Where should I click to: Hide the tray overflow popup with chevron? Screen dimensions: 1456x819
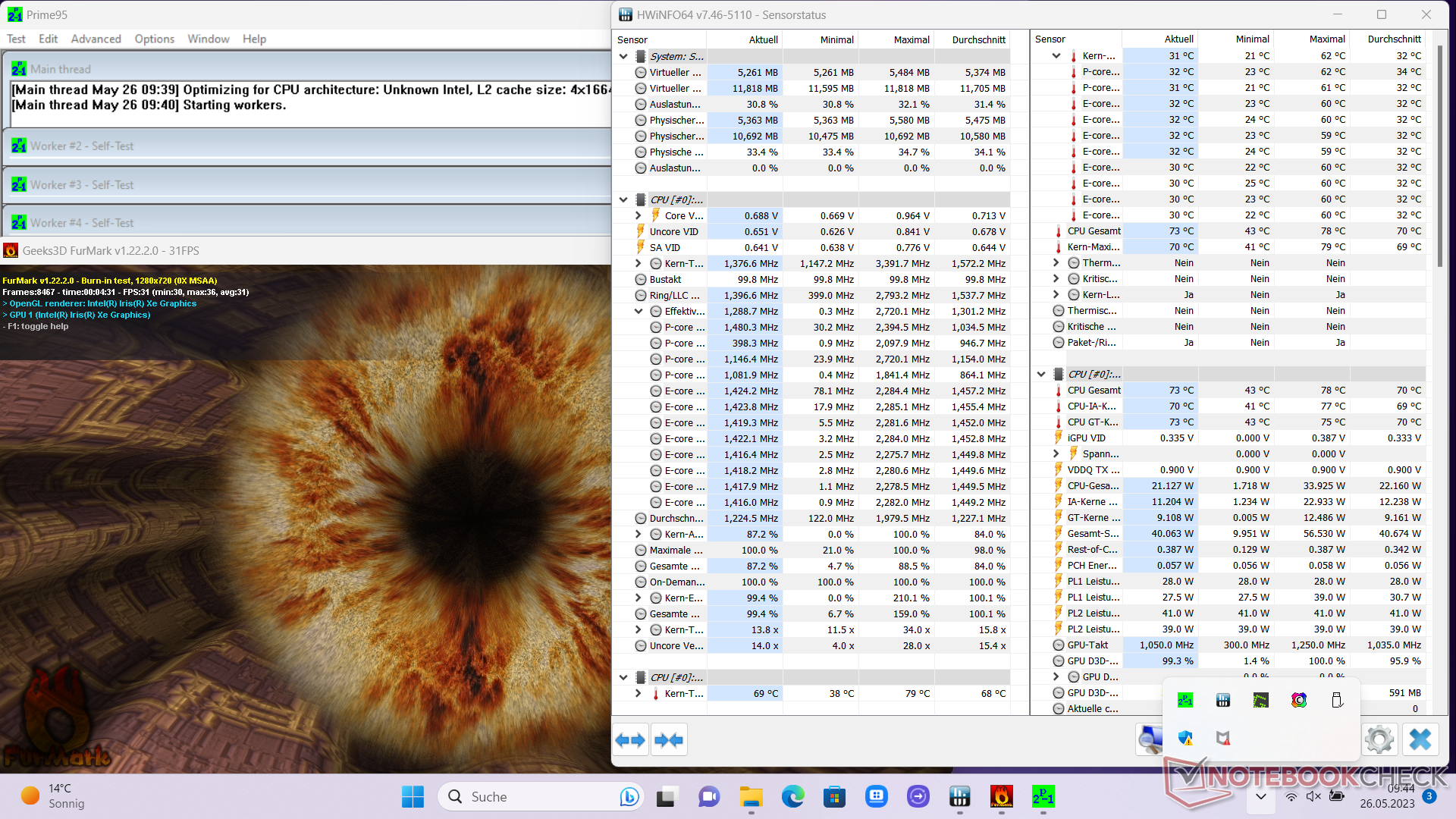point(1260,796)
